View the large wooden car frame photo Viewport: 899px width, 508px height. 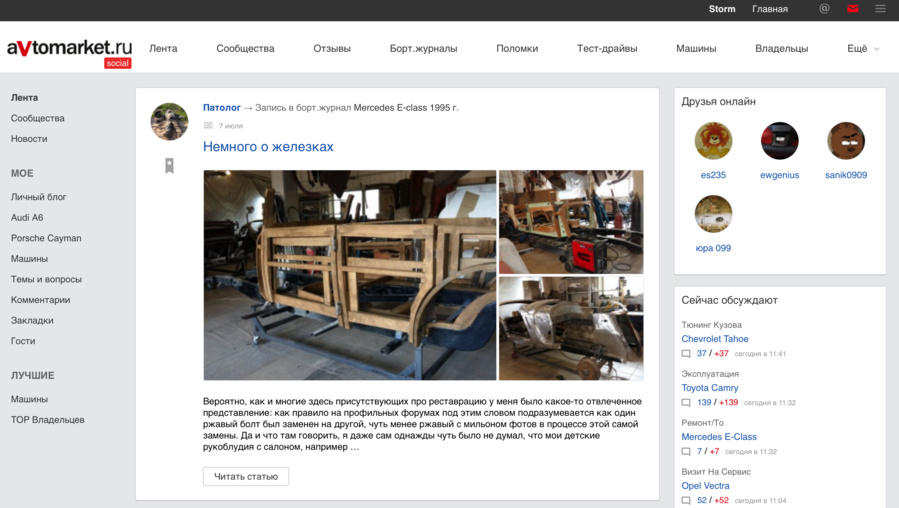pos(350,275)
